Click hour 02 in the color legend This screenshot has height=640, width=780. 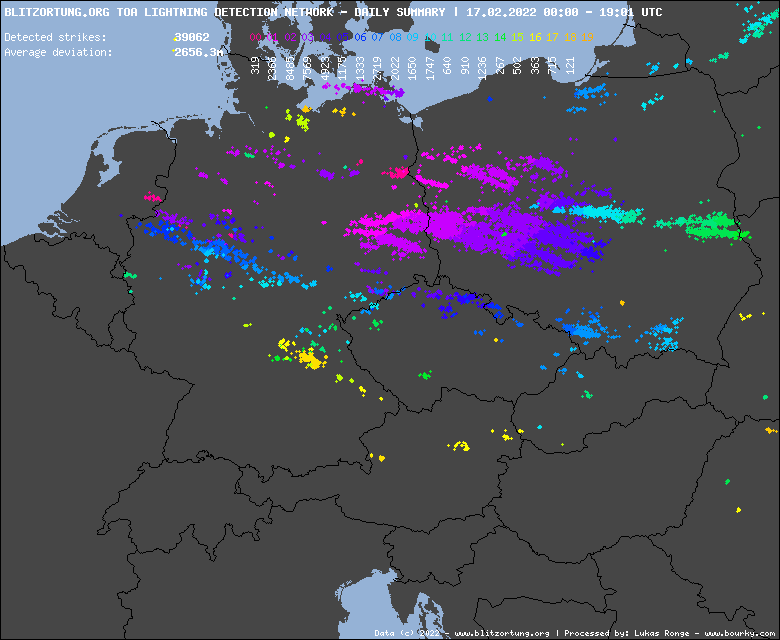point(290,37)
